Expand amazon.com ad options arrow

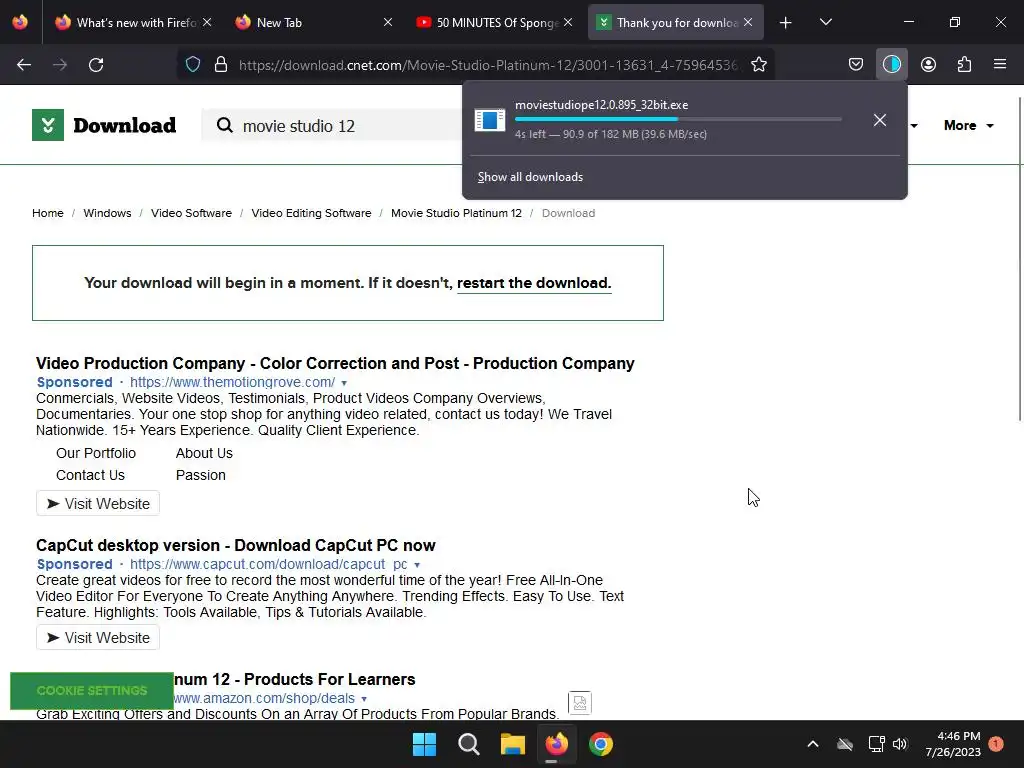click(364, 699)
